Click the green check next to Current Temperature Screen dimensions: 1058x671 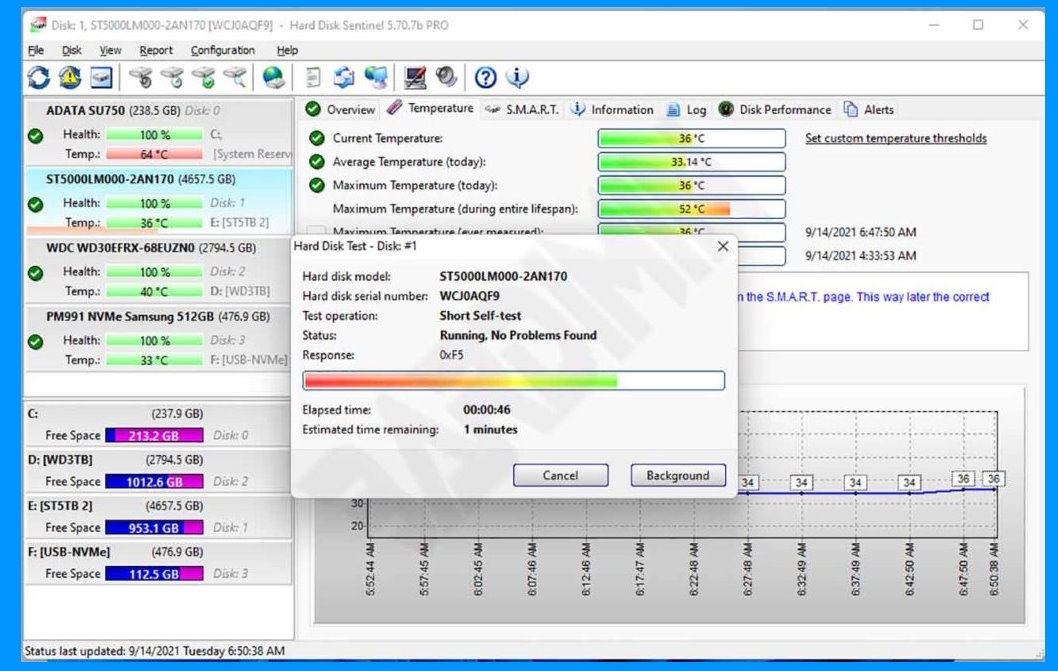(x=316, y=138)
